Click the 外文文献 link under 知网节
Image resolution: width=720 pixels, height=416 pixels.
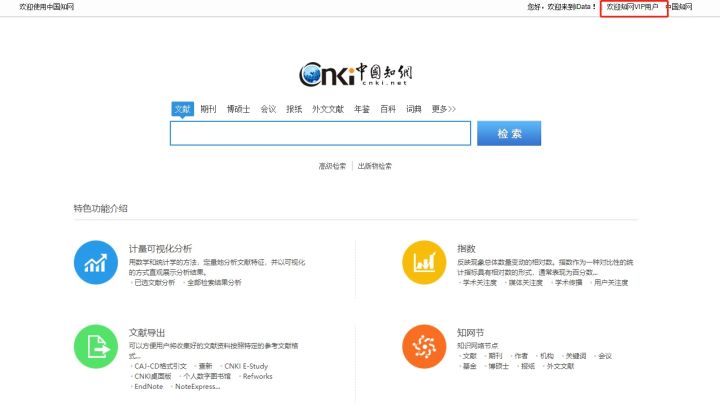coord(560,366)
